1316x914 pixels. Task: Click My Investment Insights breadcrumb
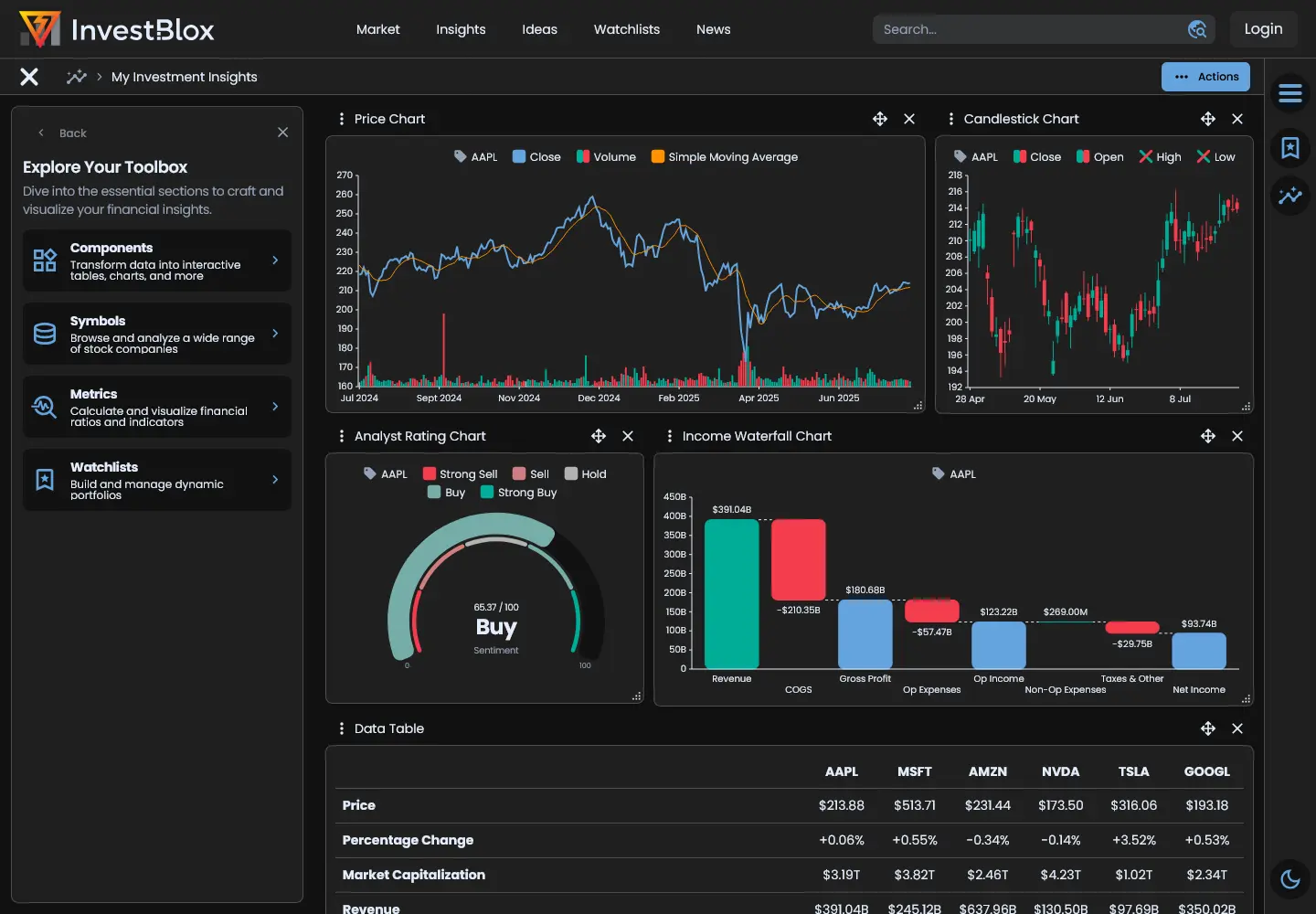(x=185, y=77)
